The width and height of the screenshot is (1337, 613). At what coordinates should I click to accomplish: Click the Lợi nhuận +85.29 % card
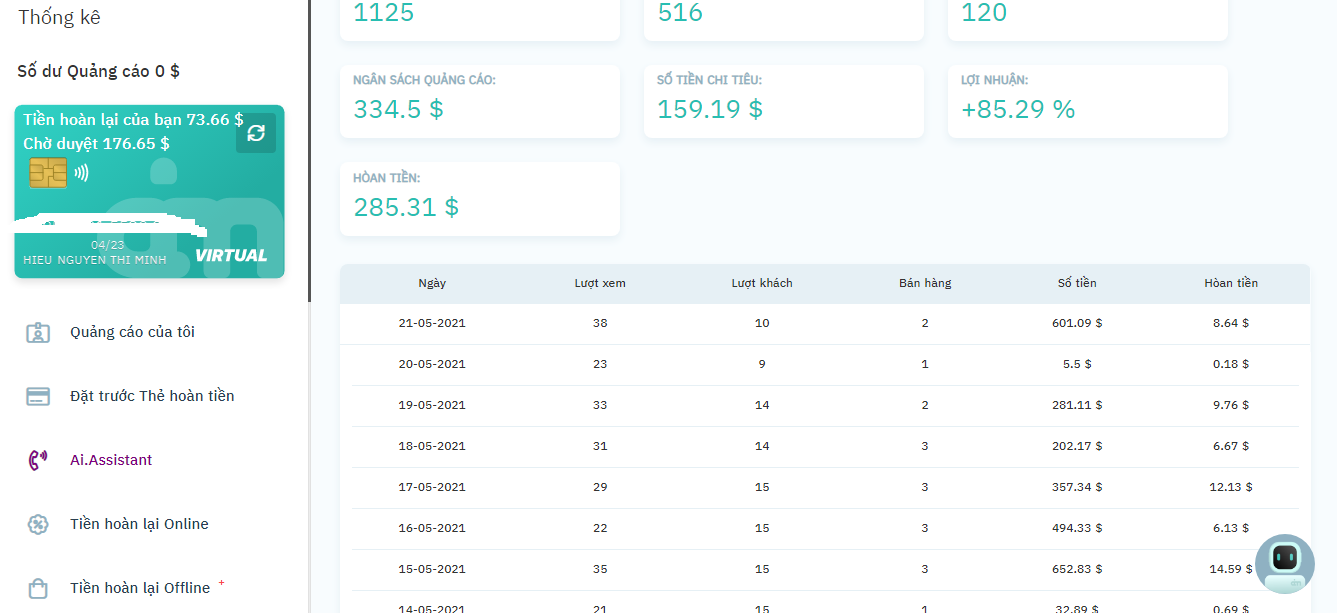(1088, 102)
